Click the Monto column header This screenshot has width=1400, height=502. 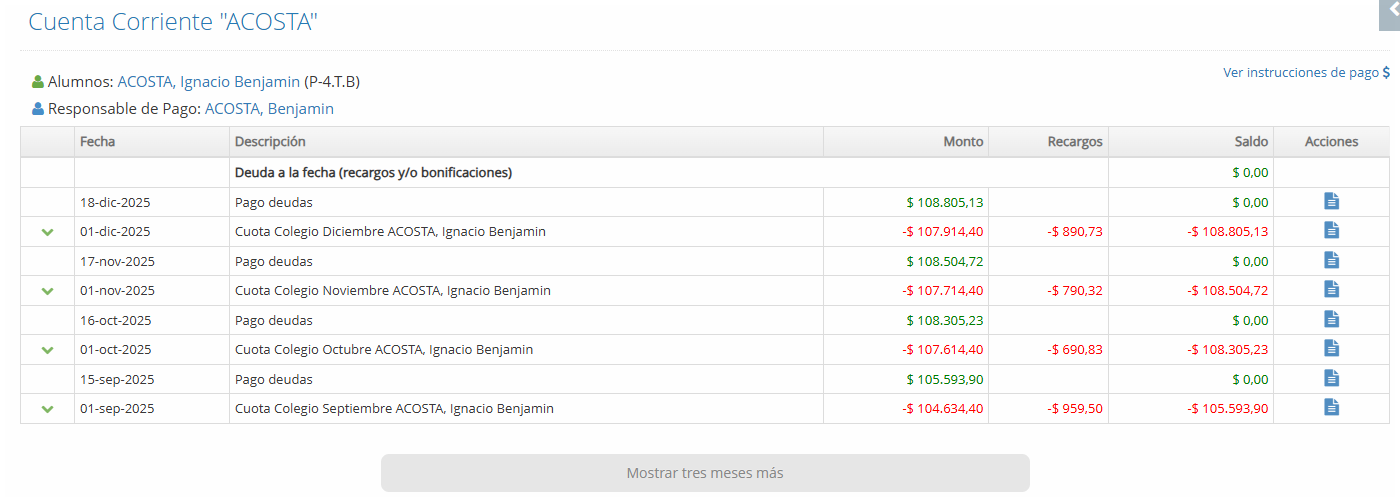963,142
